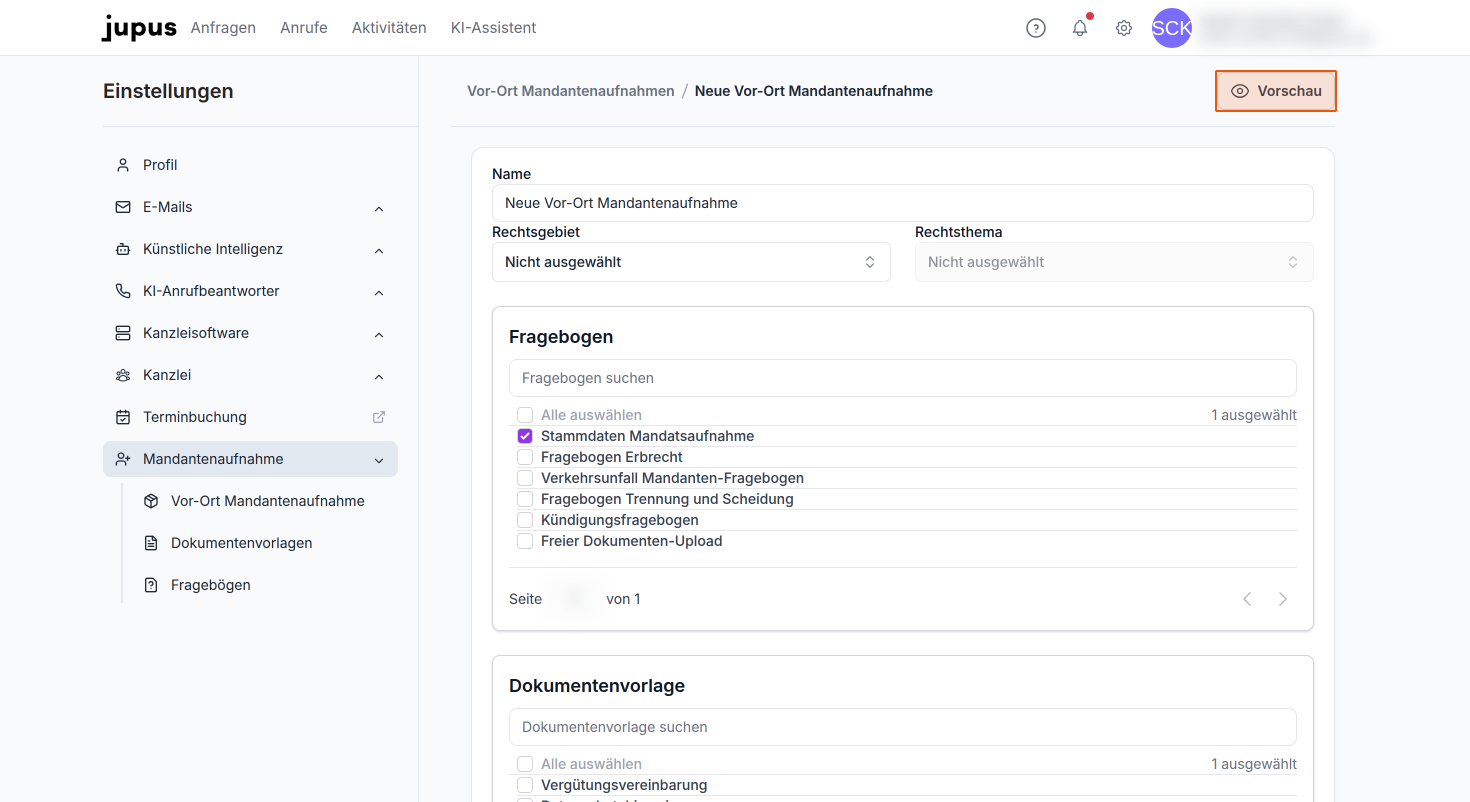Check Kündigungsfragebogen
1470x802 pixels.
[x=525, y=520]
